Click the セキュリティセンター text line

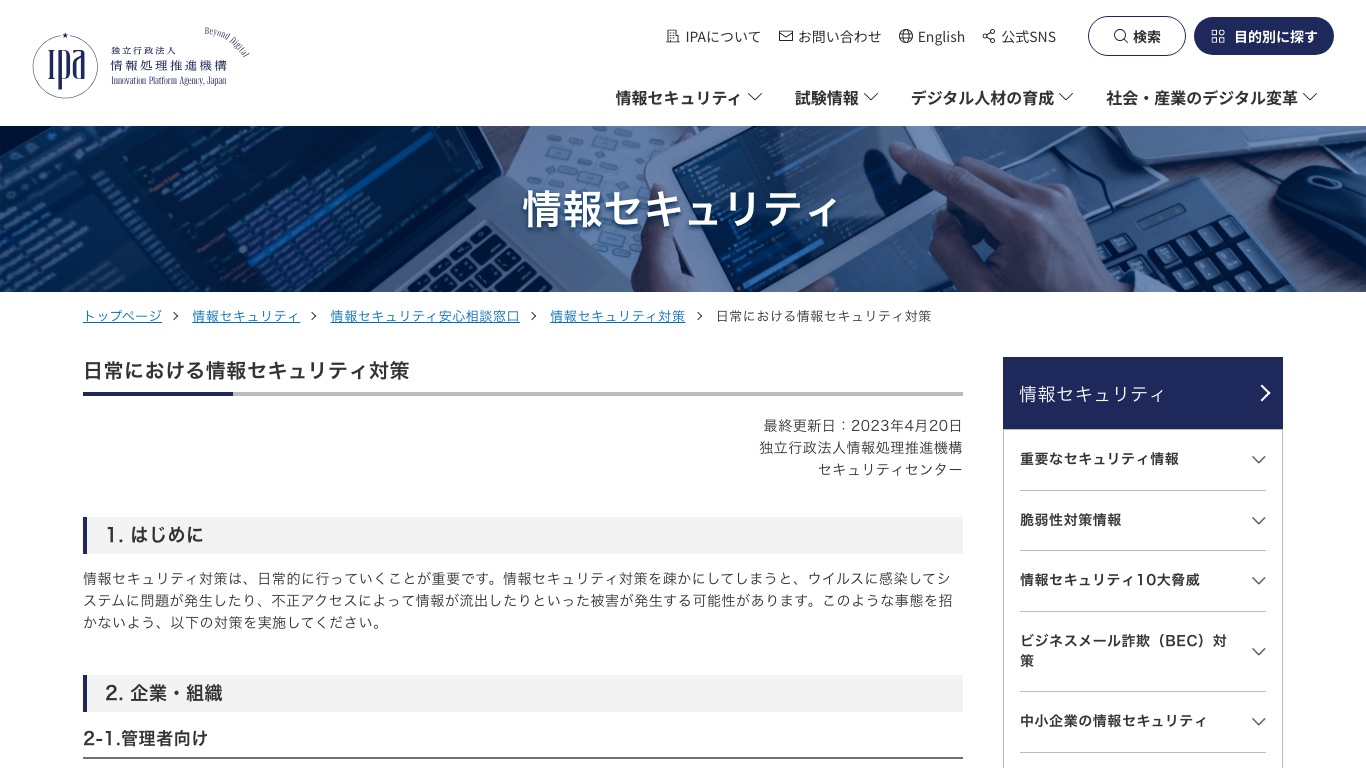890,470
